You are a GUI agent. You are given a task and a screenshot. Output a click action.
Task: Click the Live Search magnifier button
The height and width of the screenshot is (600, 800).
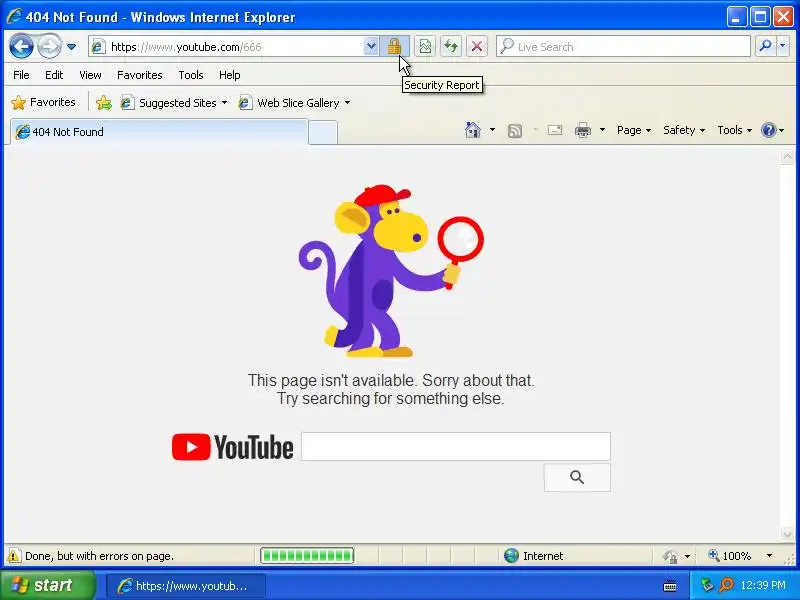tap(765, 46)
